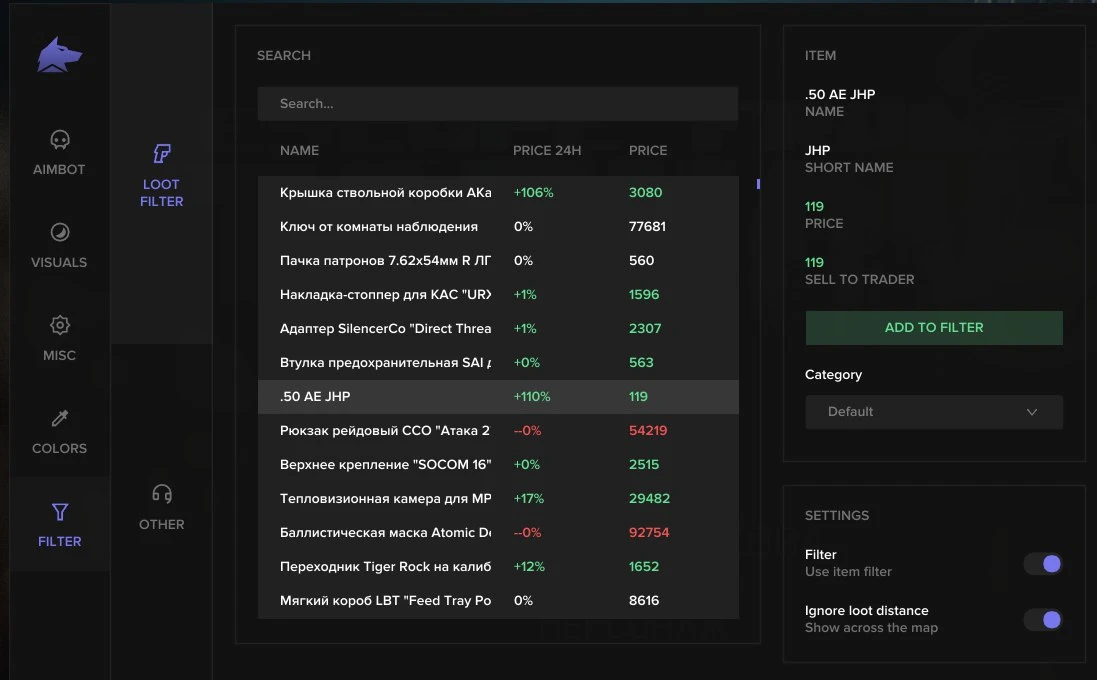Open the Aimbot skull icon
The height and width of the screenshot is (680, 1097).
59,140
